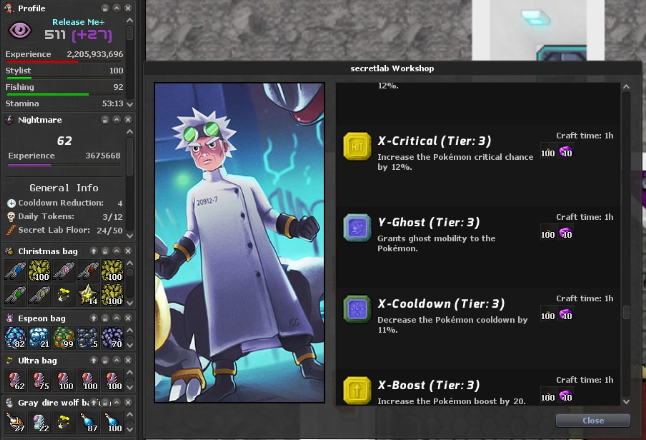Image resolution: width=646 pixels, height=440 pixels.
Task: Click the Y-Ghost recipe icon
Action: tap(357, 227)
